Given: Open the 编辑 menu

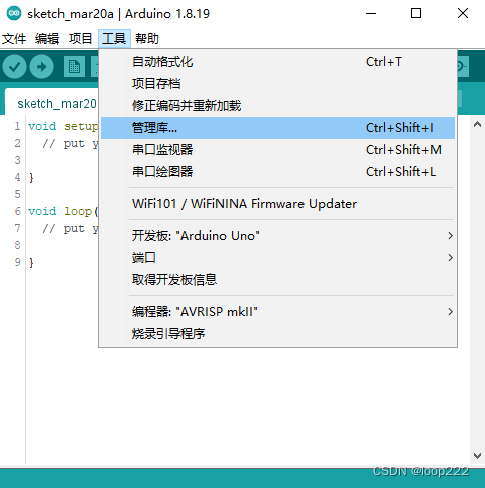Looking at the screenshot, I should click(x=47, y=38).
